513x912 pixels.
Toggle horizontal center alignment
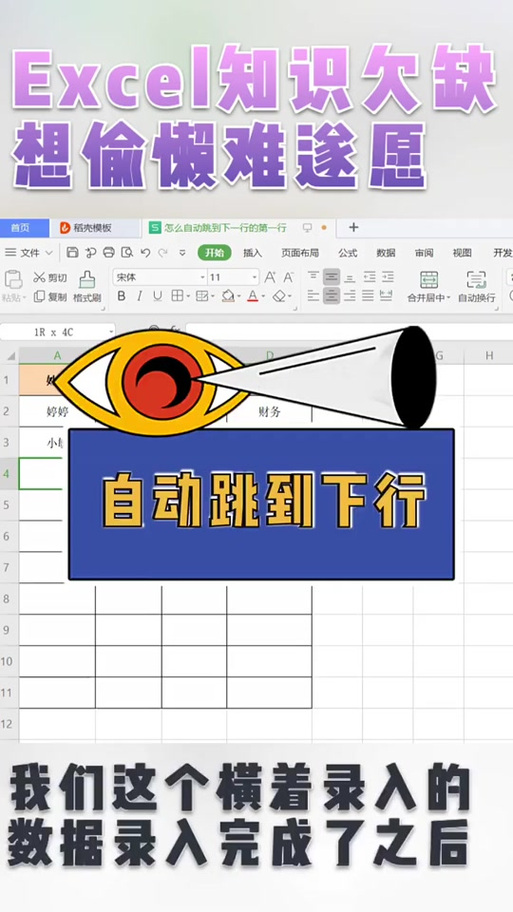[x=332, y=296]
